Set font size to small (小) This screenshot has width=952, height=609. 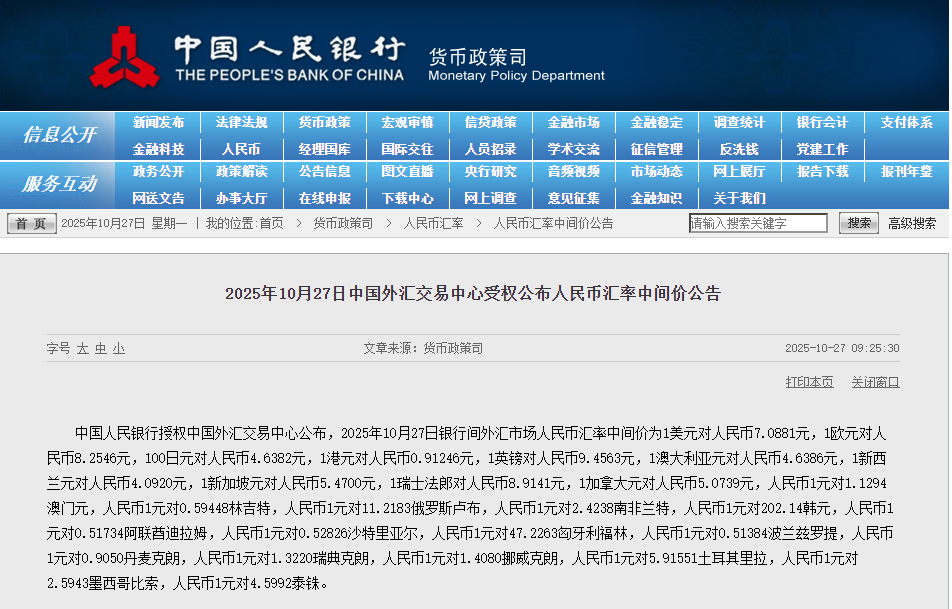coord(119,348)
